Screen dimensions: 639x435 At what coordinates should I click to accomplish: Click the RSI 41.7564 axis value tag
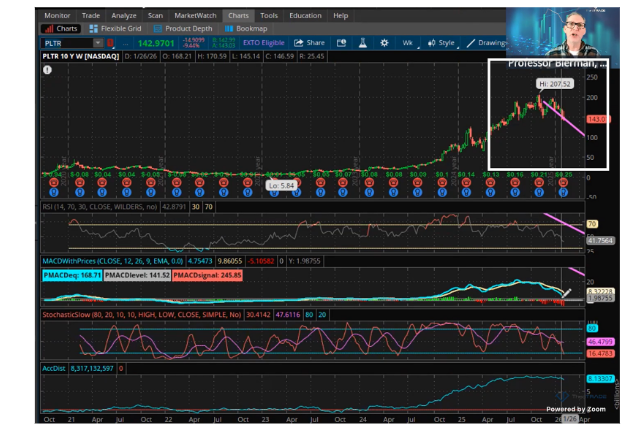coord(601,241)
